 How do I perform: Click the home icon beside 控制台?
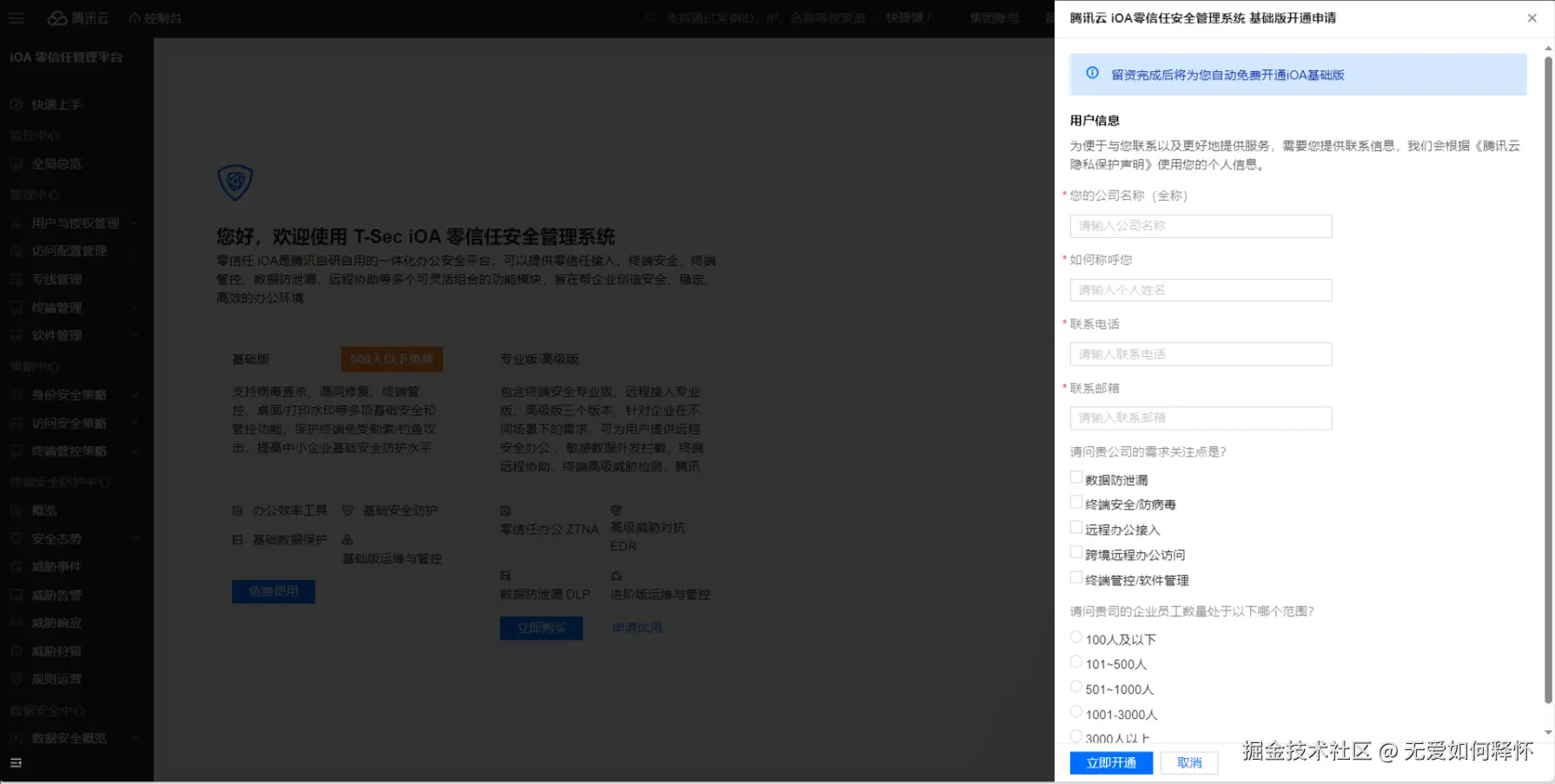click(135, 18)
